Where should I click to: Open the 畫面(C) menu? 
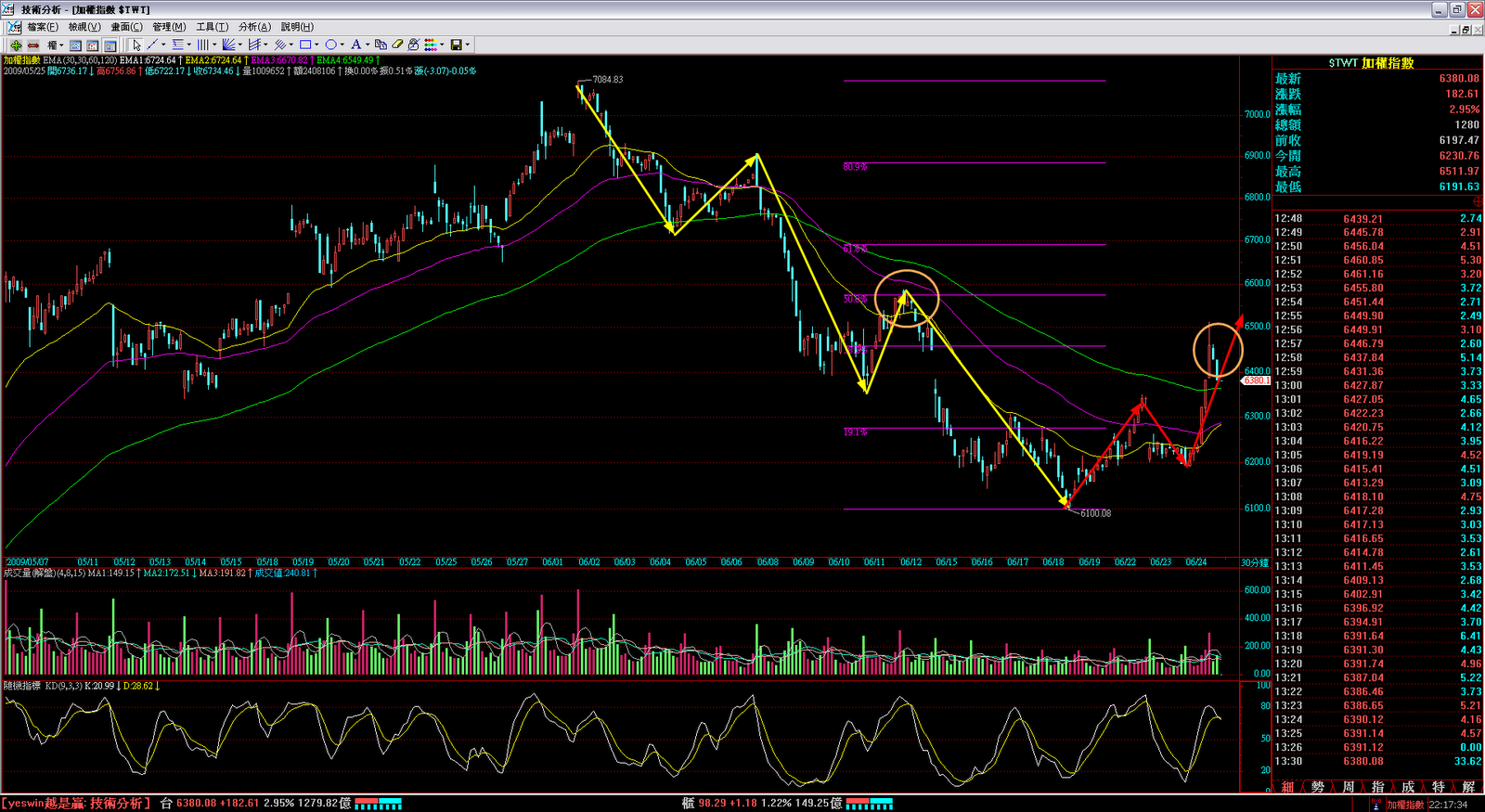point(127,27)
